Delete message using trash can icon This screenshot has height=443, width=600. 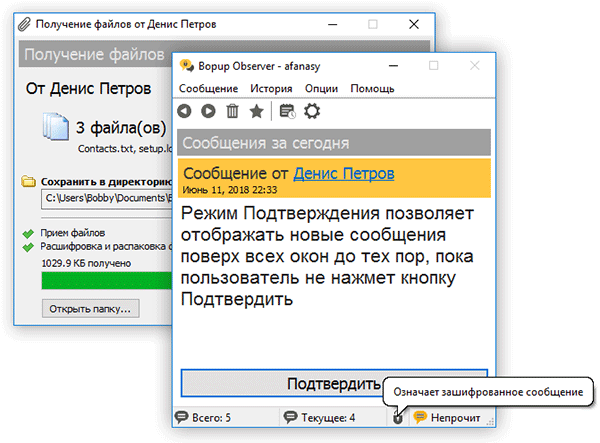tap(232, 111)
